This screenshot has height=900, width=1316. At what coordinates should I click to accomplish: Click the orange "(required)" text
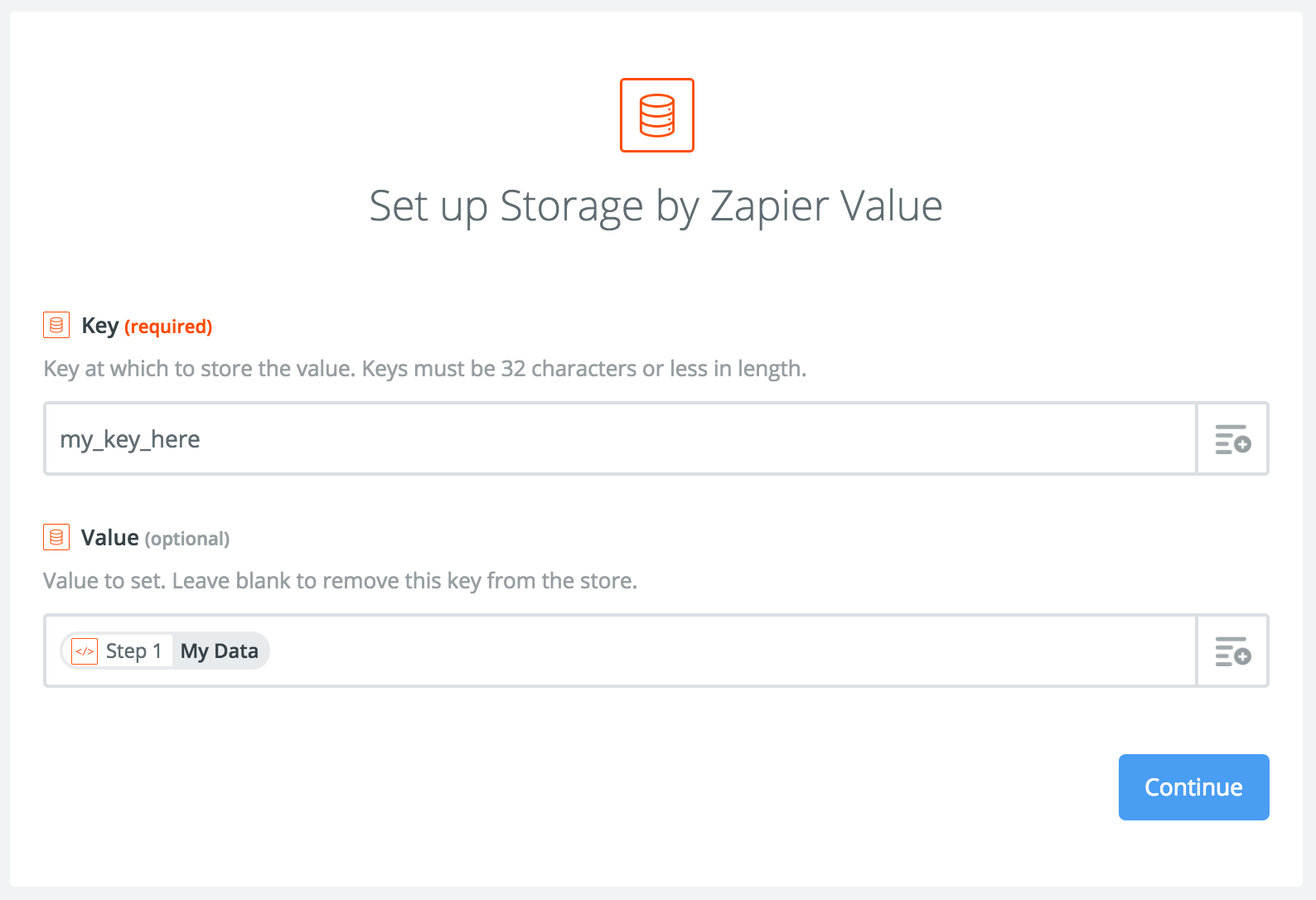[x=168, y=327]
